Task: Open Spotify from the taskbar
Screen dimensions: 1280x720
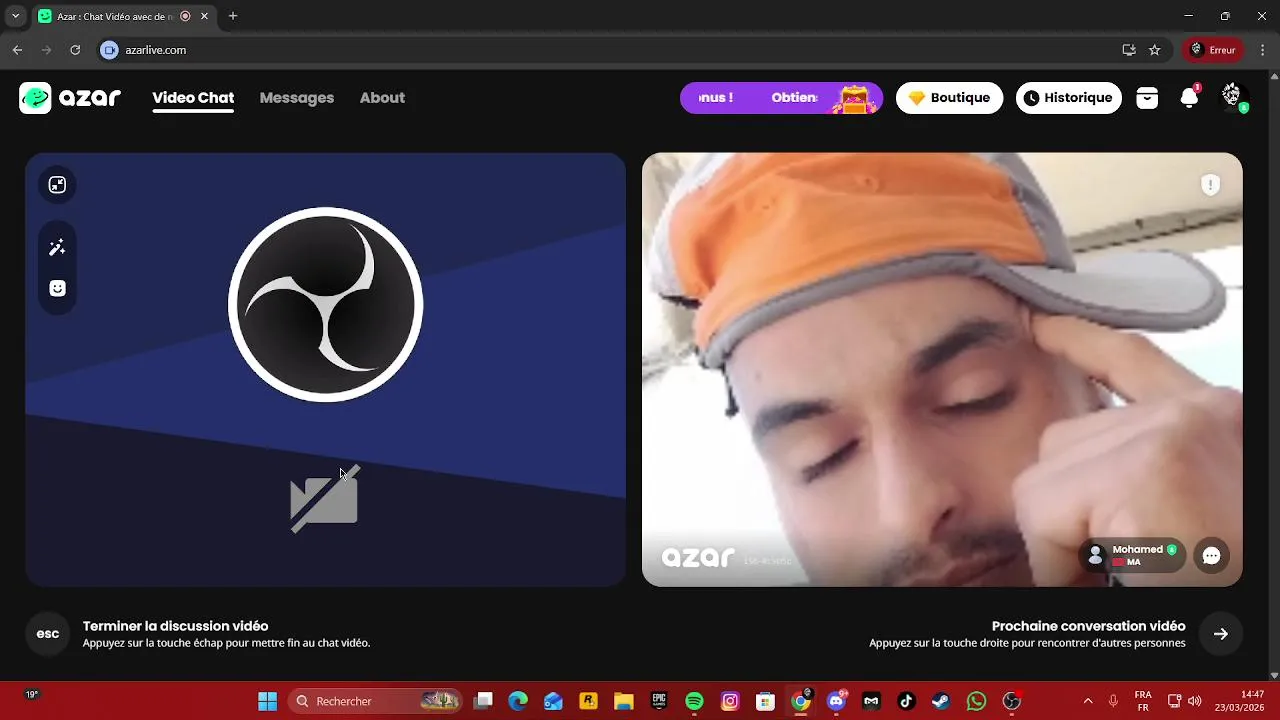Action: 694,701
